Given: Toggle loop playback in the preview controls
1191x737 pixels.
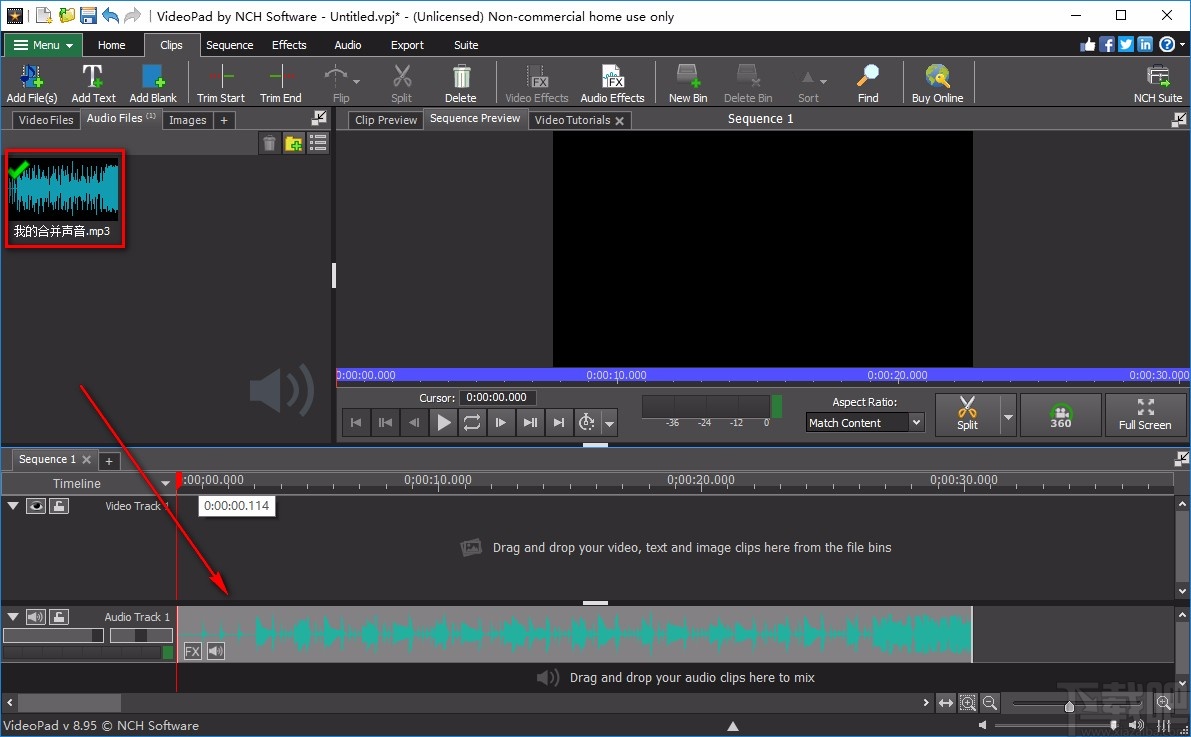Looking at the screenshot, I should (x=472, y=422).
